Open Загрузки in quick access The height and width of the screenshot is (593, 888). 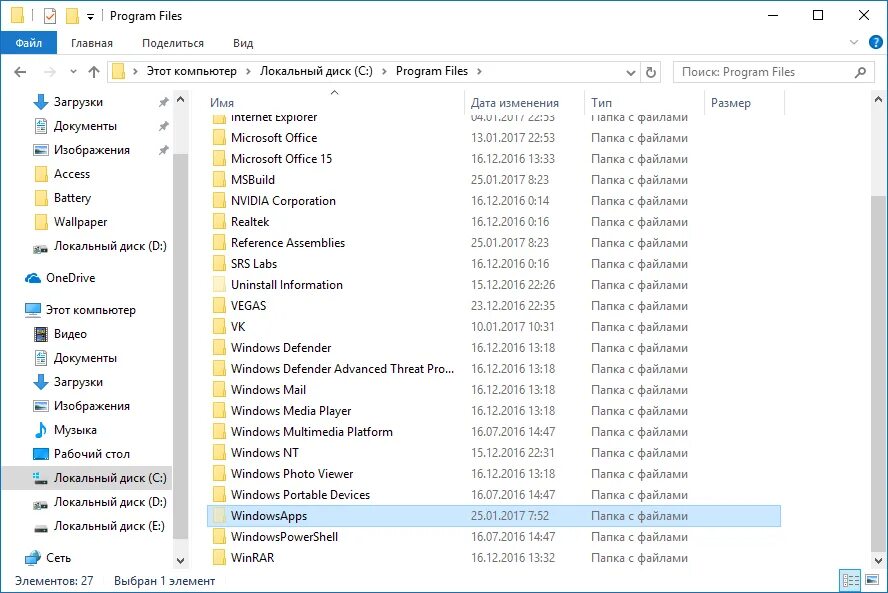[78, 102]
